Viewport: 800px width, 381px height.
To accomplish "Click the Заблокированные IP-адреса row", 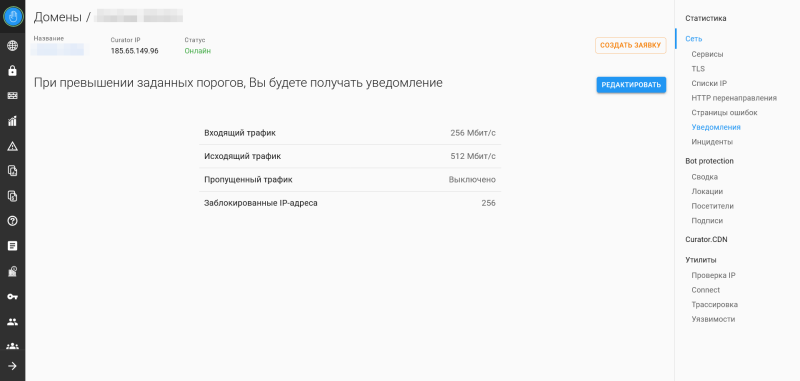I will coord(350,203).
